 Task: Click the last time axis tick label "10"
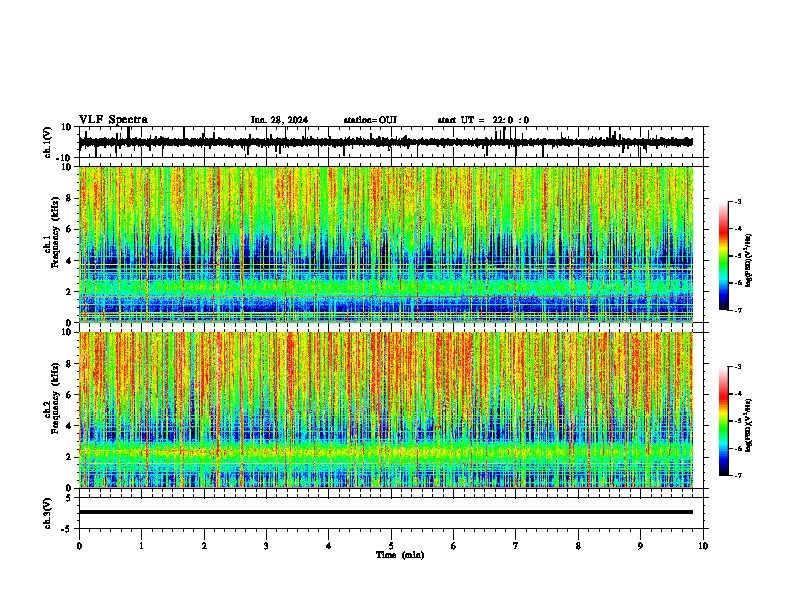pos(703,546)
